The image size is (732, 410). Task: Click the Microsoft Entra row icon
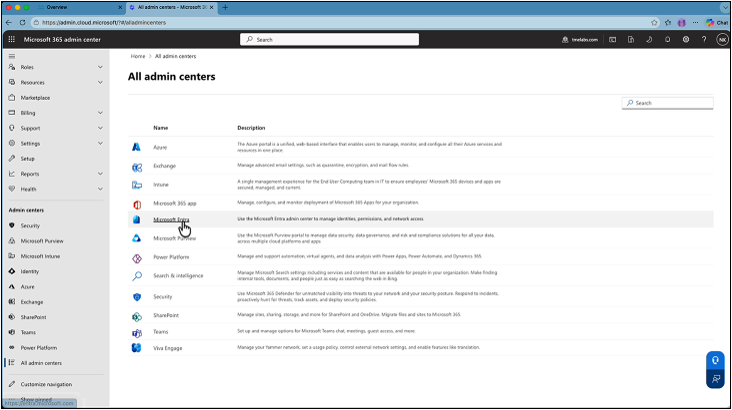point(136,219)
